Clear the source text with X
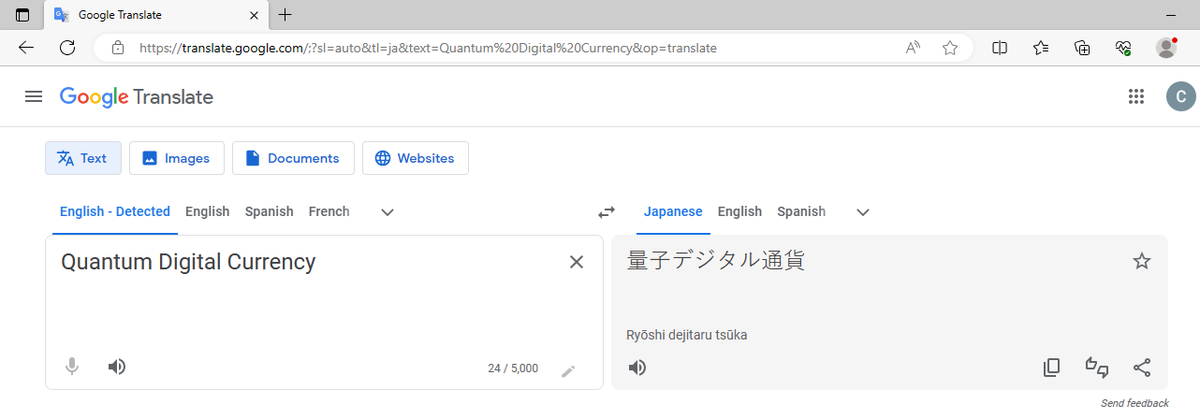The image size is (1200, 419). [x=576, y=262]
